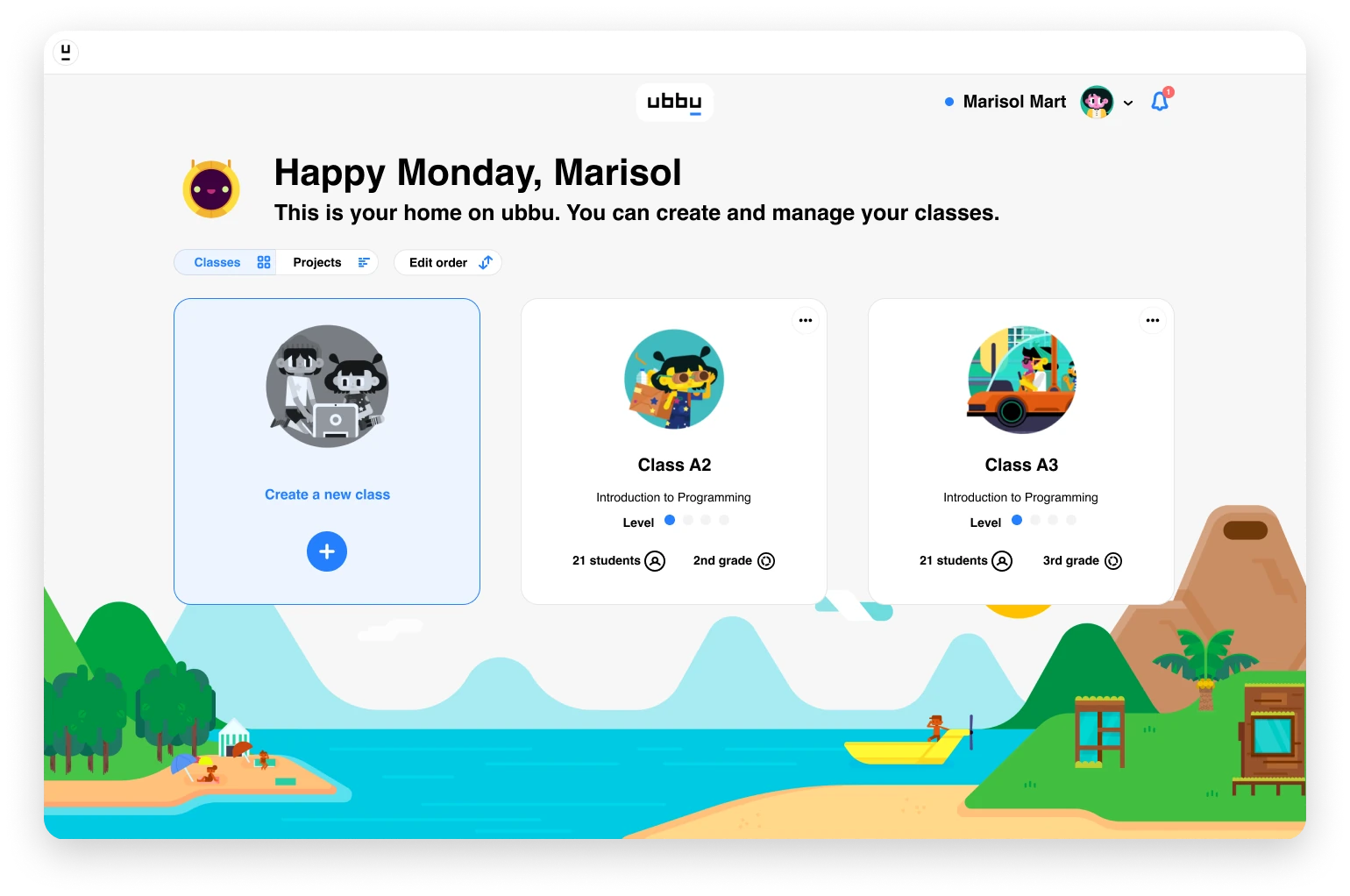Open the Class A2 class picture
This screenshot has height=896, width=1350.
click(674, 379)
